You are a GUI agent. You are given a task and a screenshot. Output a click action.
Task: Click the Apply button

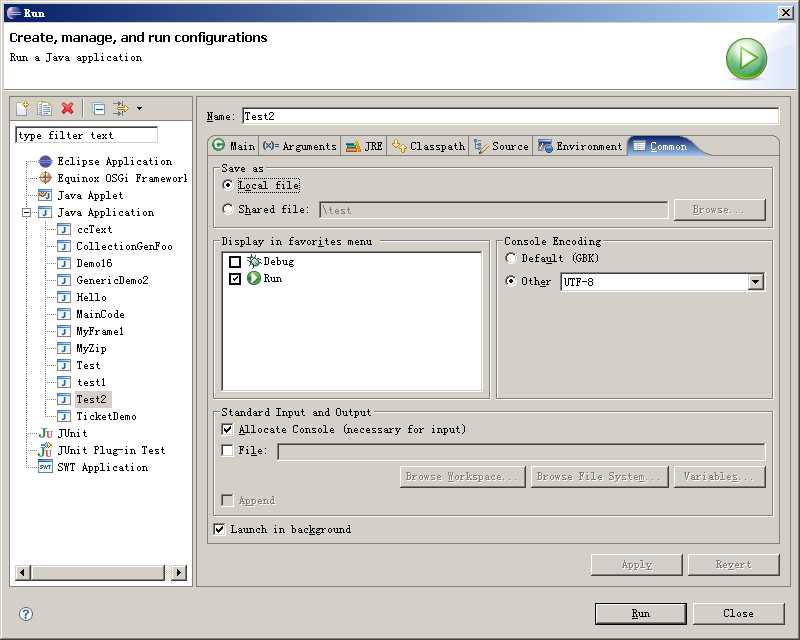tap(637, 564)
